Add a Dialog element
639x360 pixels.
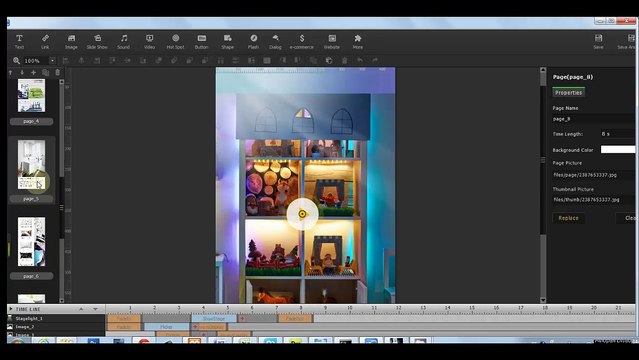pyautogui.click(x=275, y=42)
